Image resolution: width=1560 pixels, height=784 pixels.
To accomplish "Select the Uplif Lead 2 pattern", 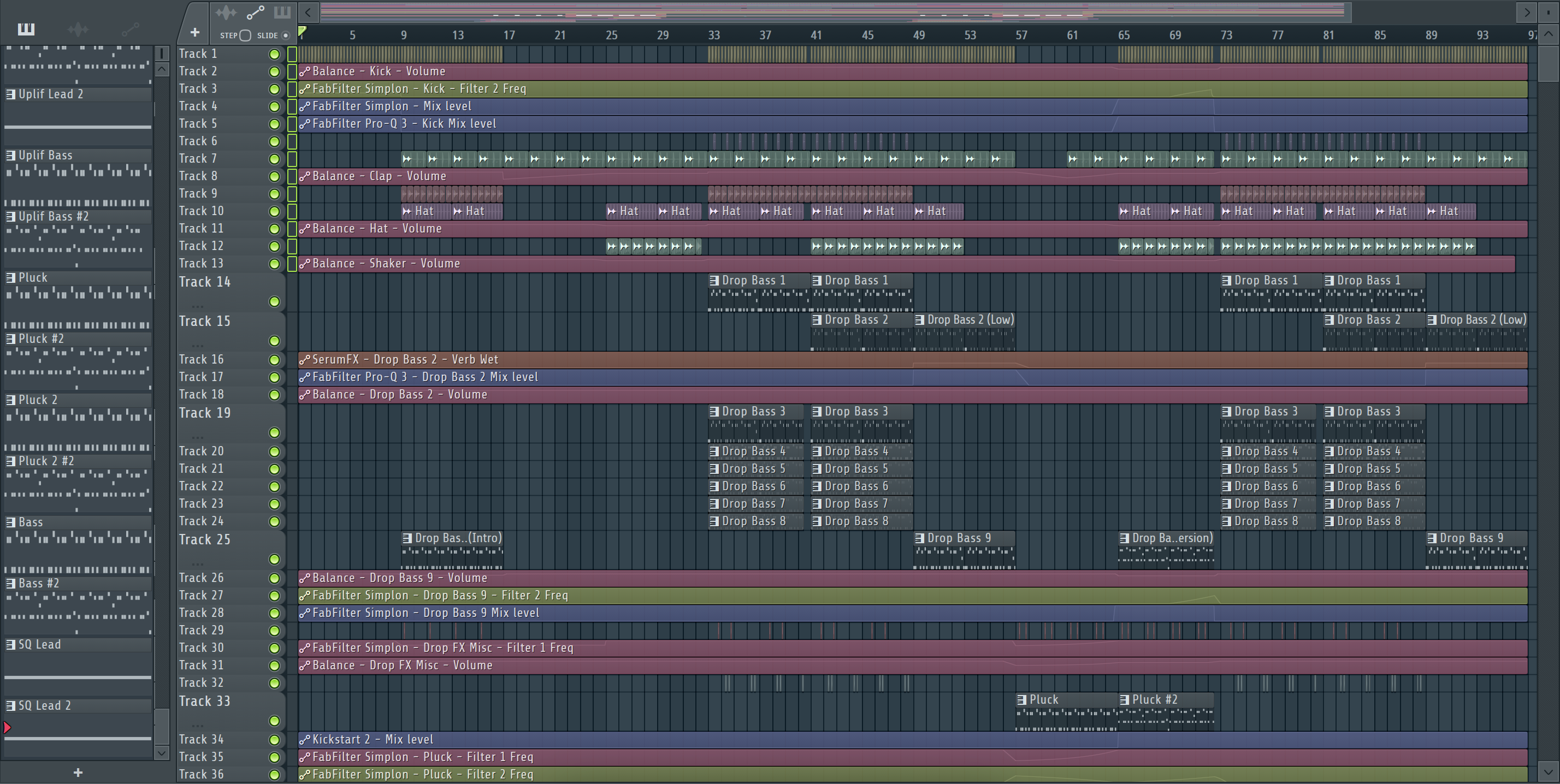I will 51,94.
